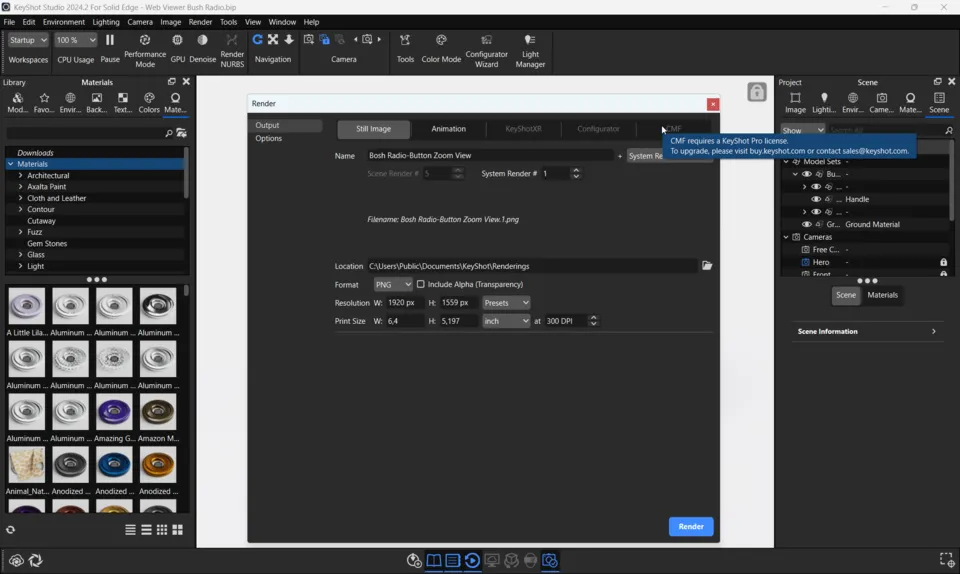Open the Favorites library tab
Image resolution: width=960 pixels, height=574 pixels.
[x=44, y=103]
